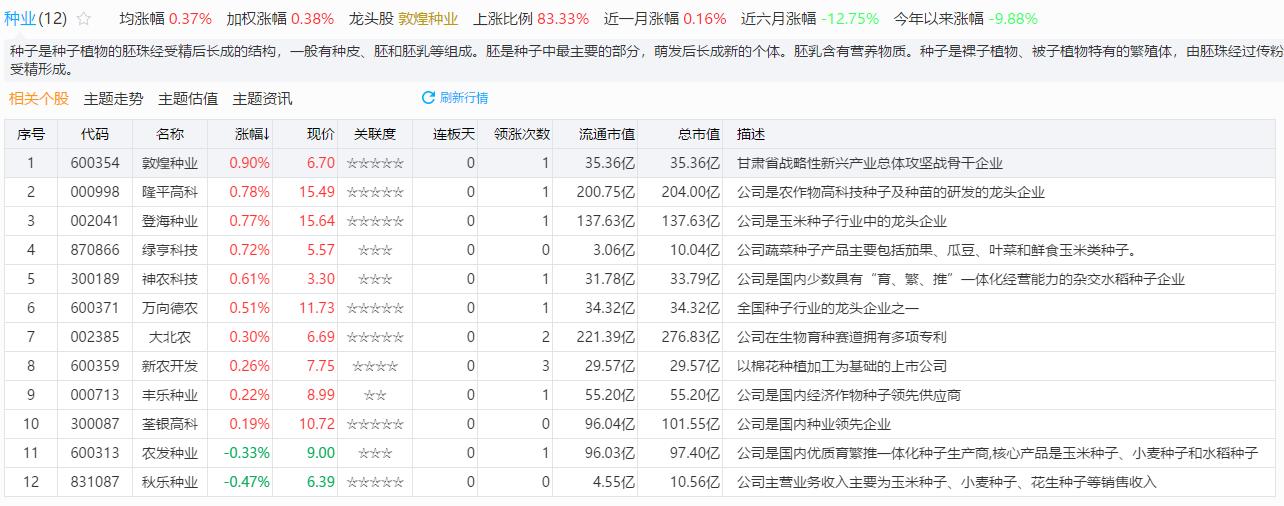Click the refresh icon beside 刷新行情

point(428,98)
